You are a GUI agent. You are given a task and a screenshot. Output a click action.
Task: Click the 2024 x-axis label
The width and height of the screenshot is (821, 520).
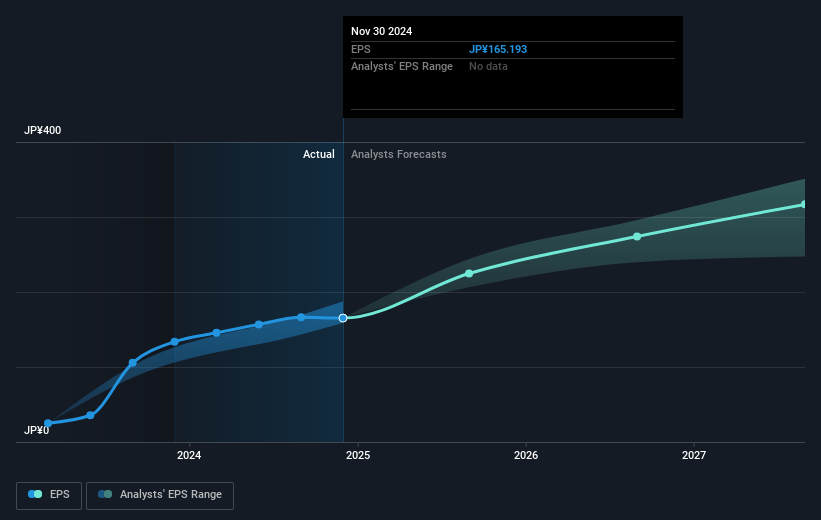point(189,455)
